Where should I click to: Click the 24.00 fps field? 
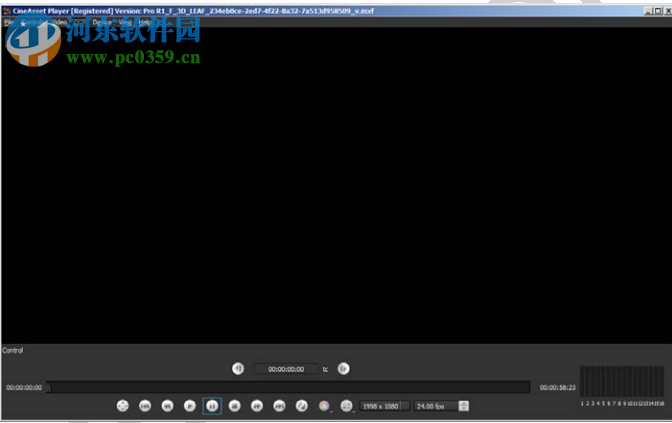(436, 406)
